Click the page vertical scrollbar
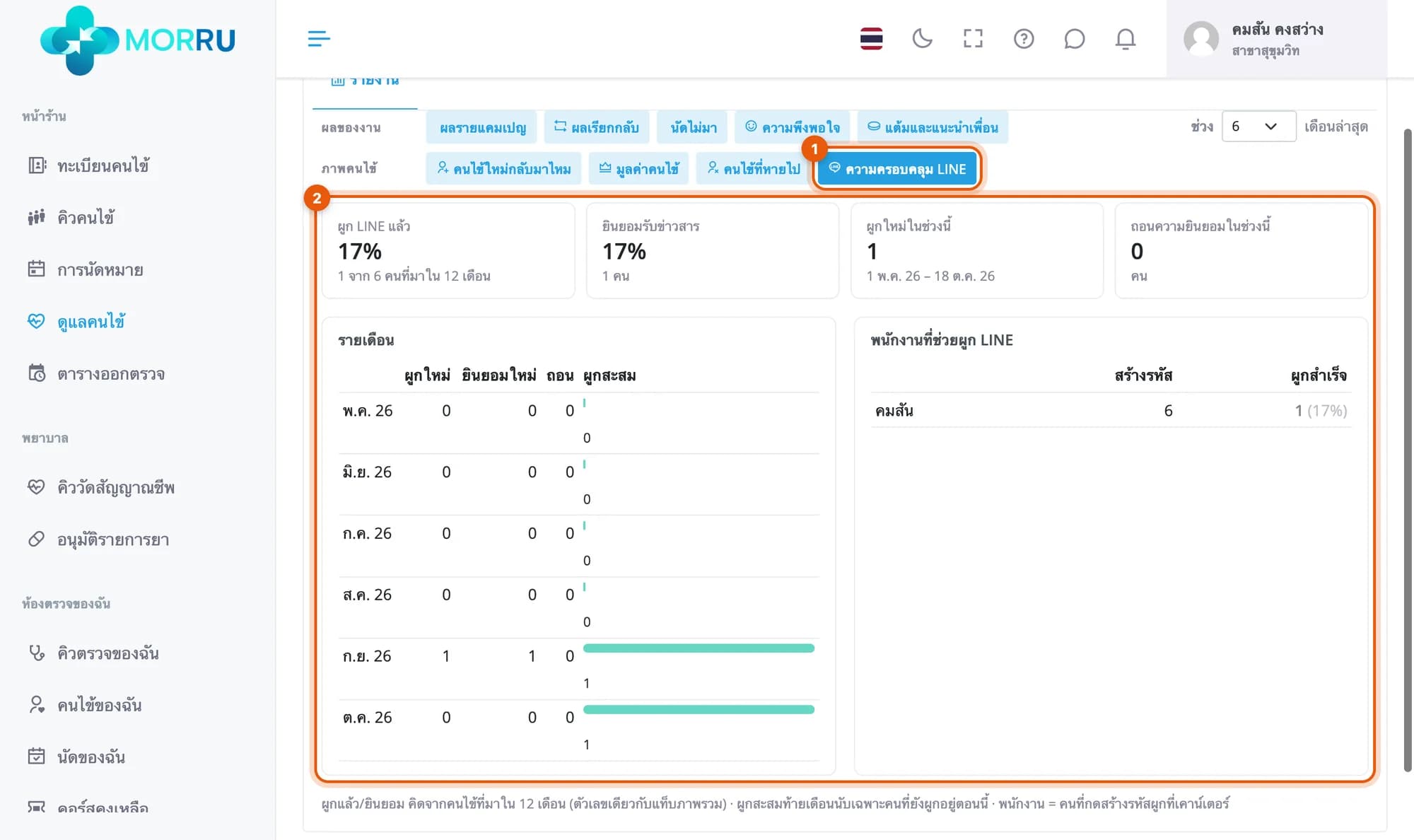The height and width of the screenshot is (840, 1414). [x=1407, y=450]
